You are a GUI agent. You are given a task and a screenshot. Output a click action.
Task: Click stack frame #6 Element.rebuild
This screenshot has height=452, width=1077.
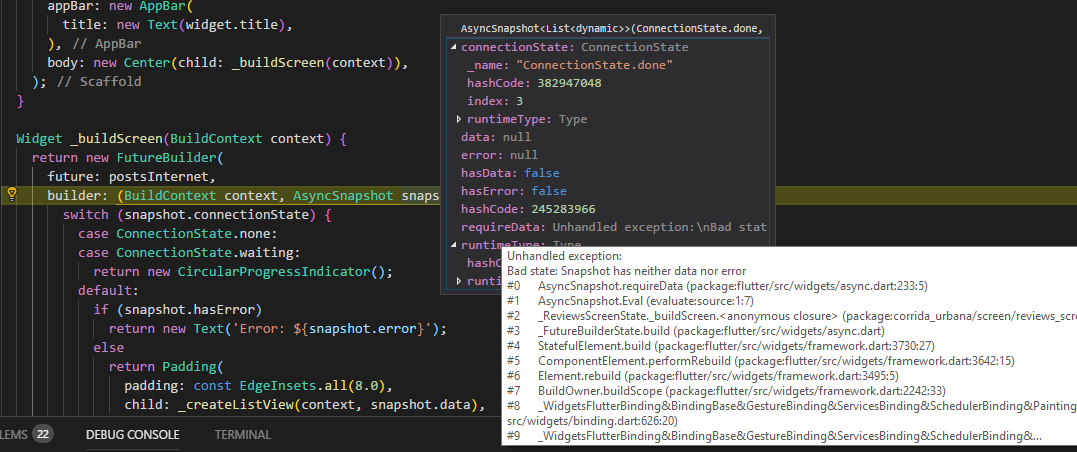tap(702, 376)
